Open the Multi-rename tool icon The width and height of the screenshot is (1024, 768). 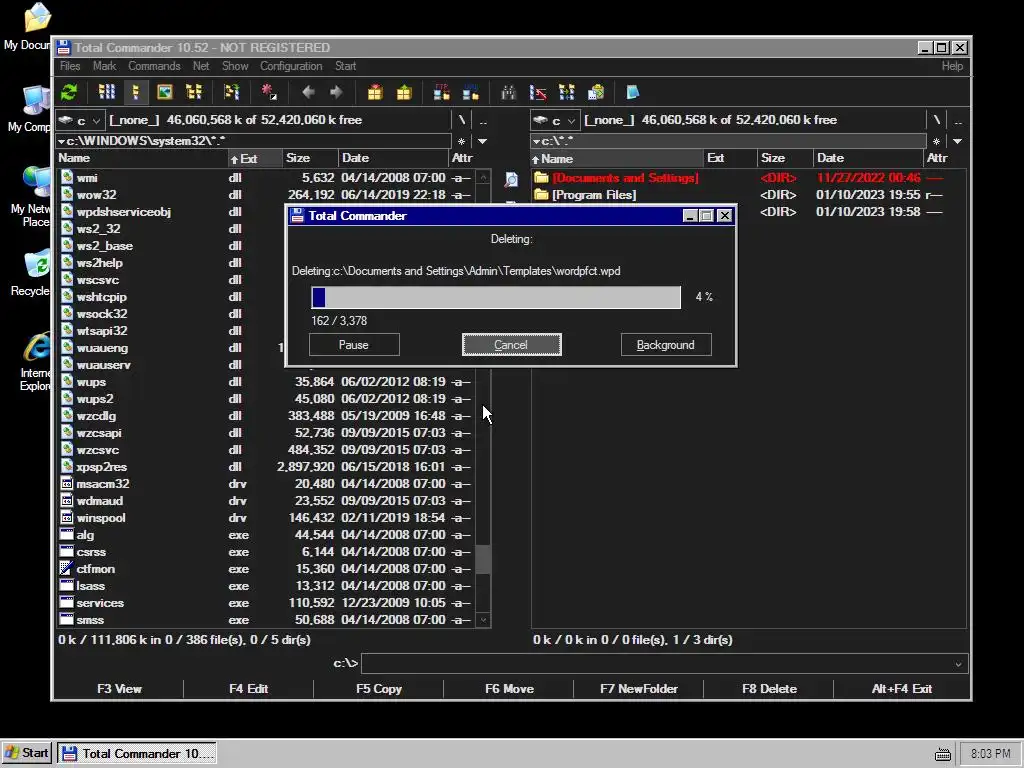point(538,92)
